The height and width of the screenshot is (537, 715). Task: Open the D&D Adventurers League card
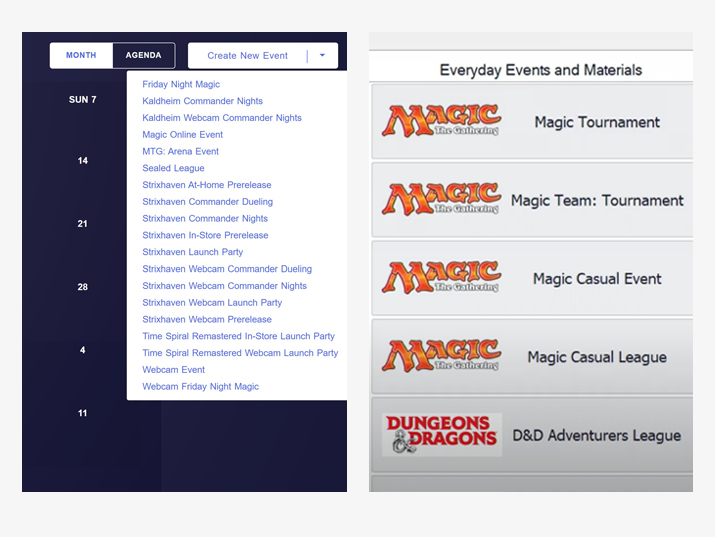(532, 435)
